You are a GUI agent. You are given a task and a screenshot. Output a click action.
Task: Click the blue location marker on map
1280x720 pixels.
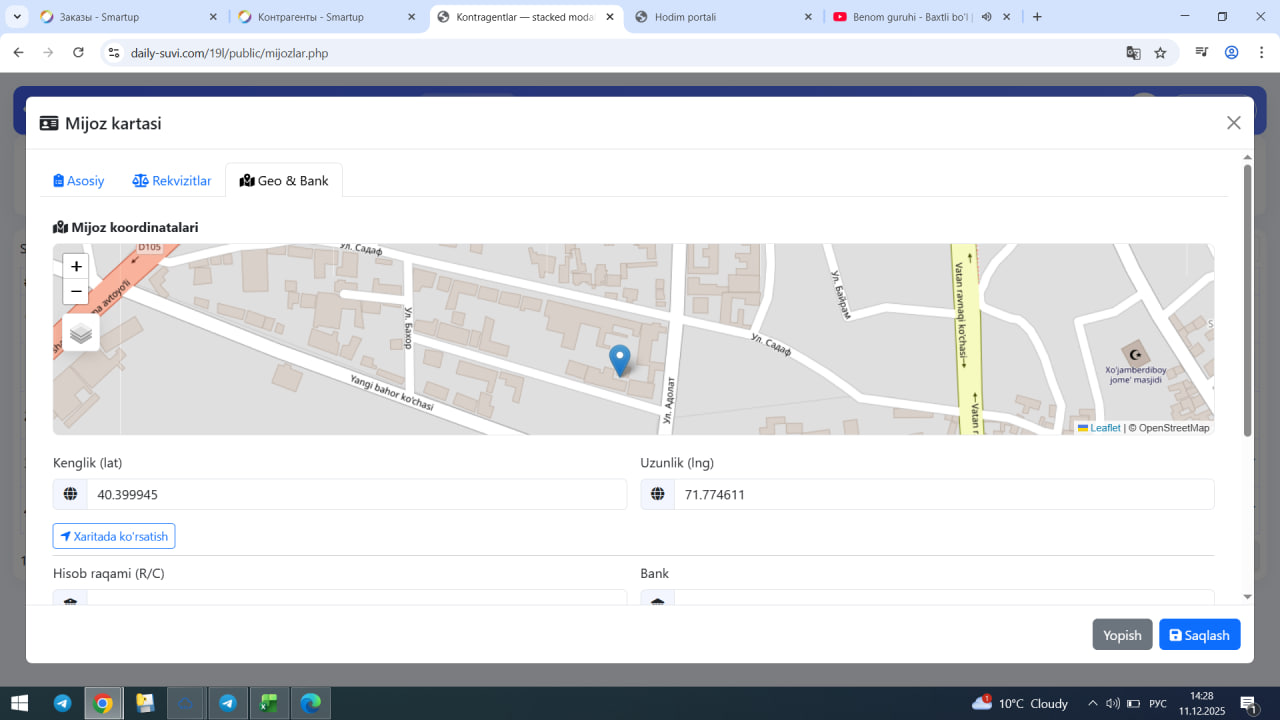[x=620, y=359]
